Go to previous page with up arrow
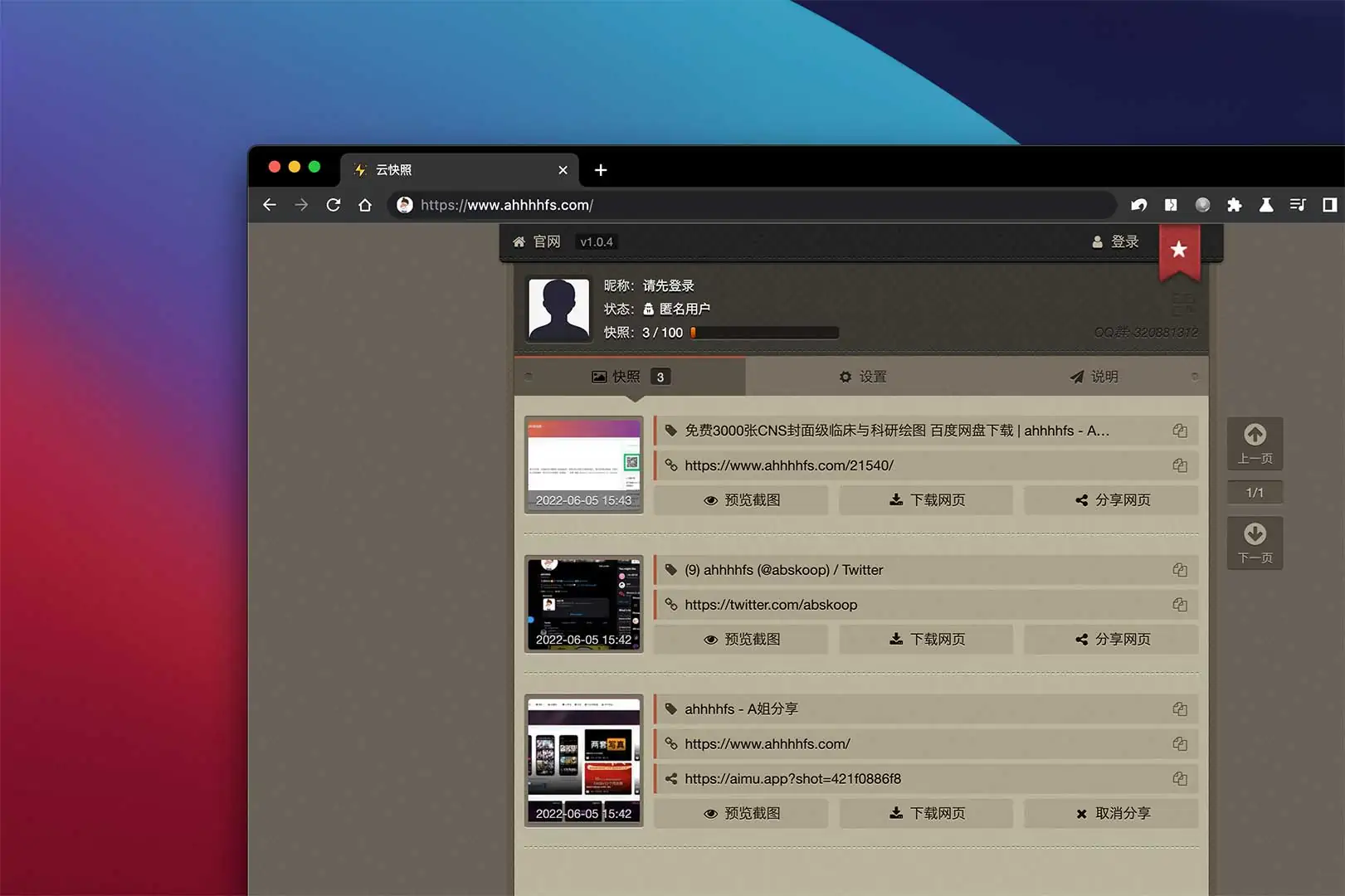 coord(1255,443)
